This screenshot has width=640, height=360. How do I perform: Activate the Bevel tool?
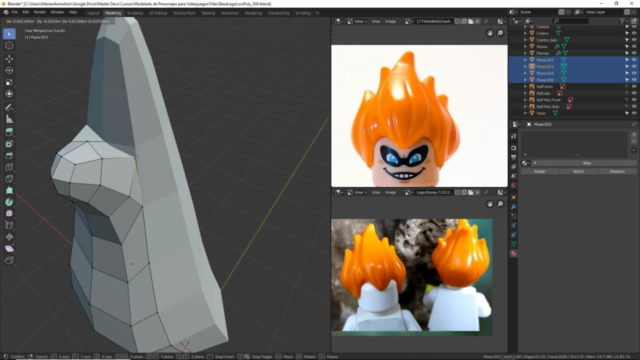[9, 156]
